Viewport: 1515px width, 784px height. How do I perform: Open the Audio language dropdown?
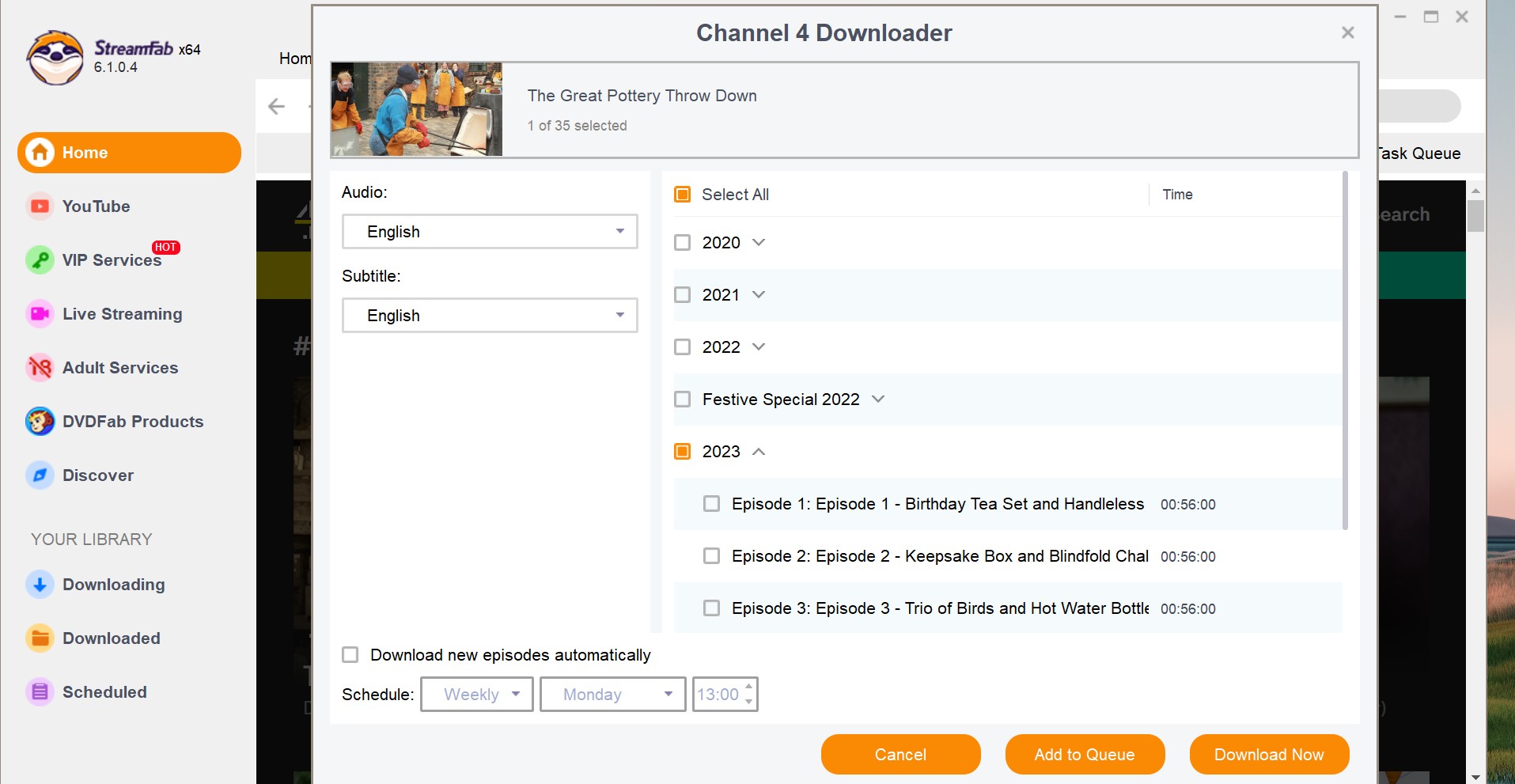[490, 232]
